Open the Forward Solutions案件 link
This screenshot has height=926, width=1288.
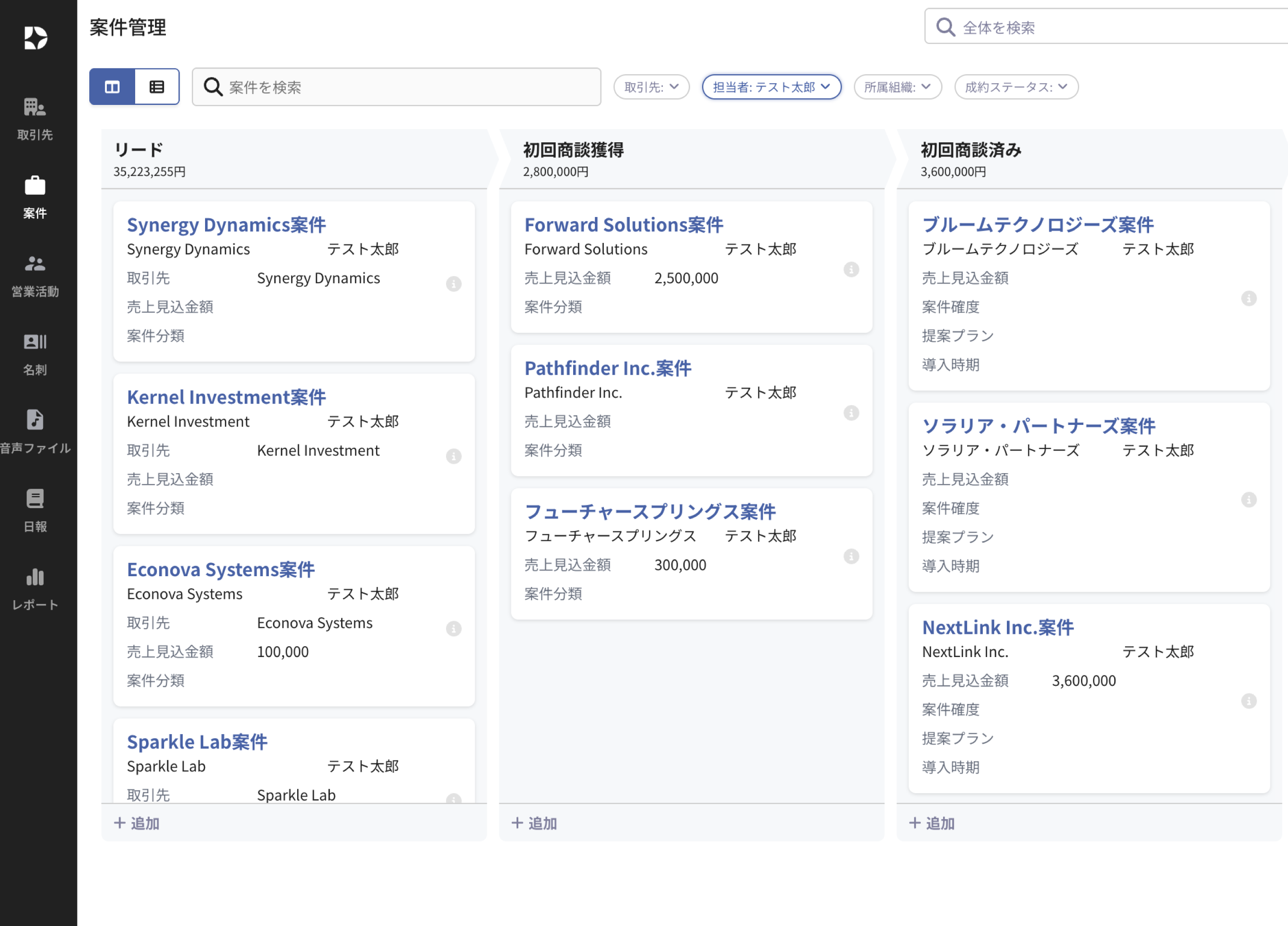coord(623,225)
